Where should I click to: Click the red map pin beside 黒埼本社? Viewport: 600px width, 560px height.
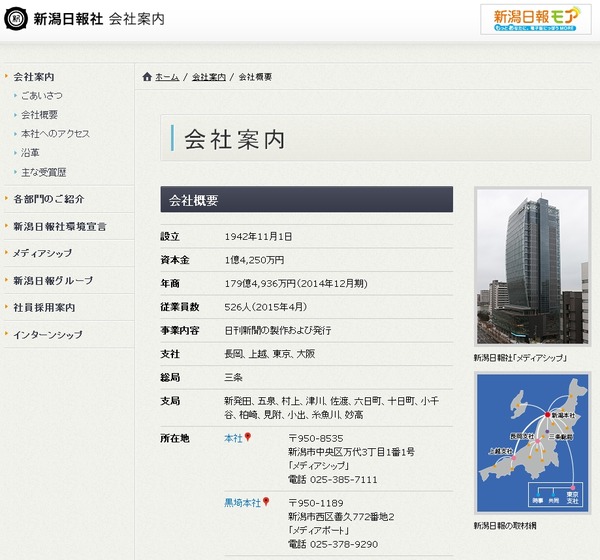pyautogui.click(x=266, y=501)
